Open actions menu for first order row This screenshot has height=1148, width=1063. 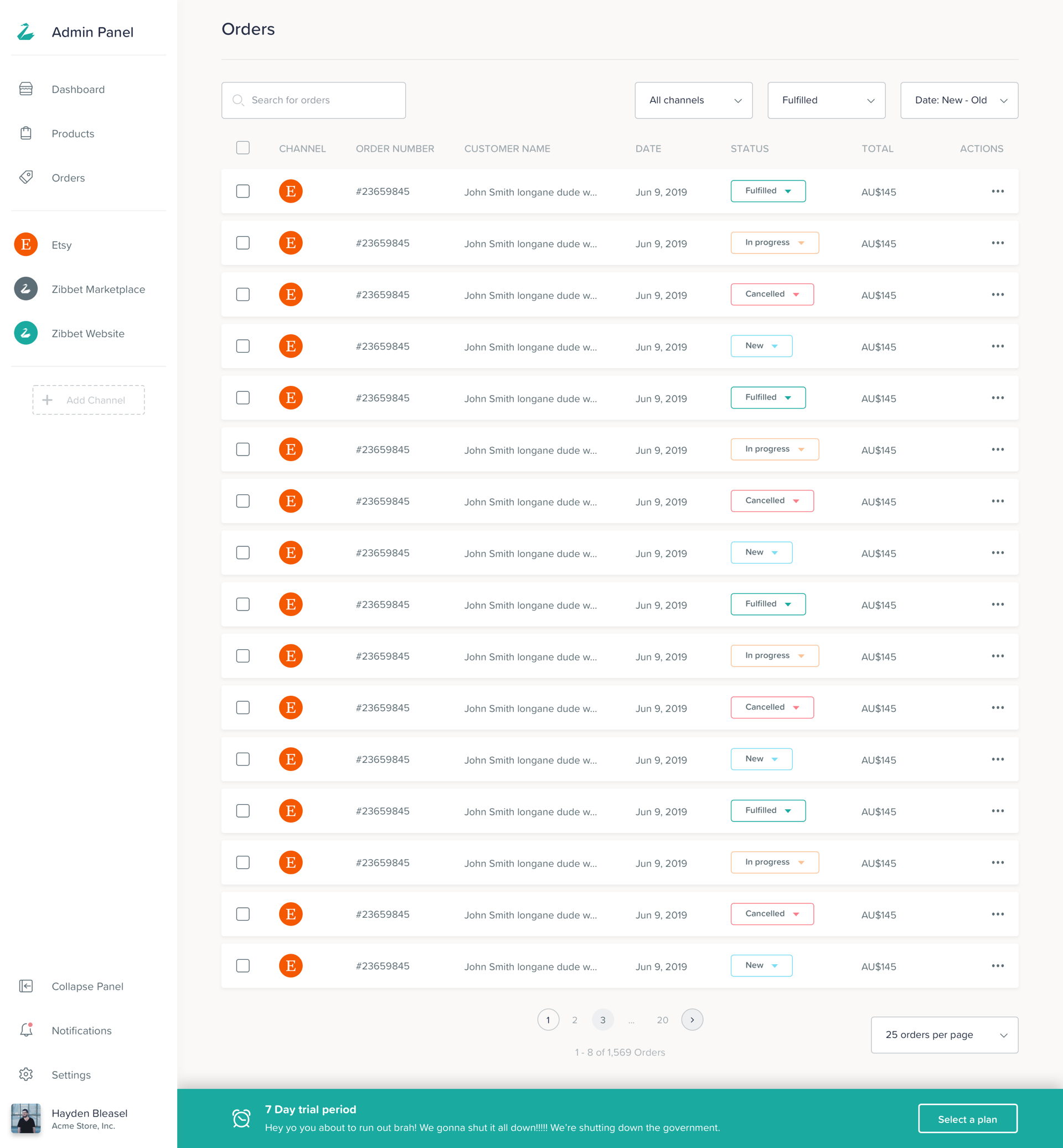[998, 191]
